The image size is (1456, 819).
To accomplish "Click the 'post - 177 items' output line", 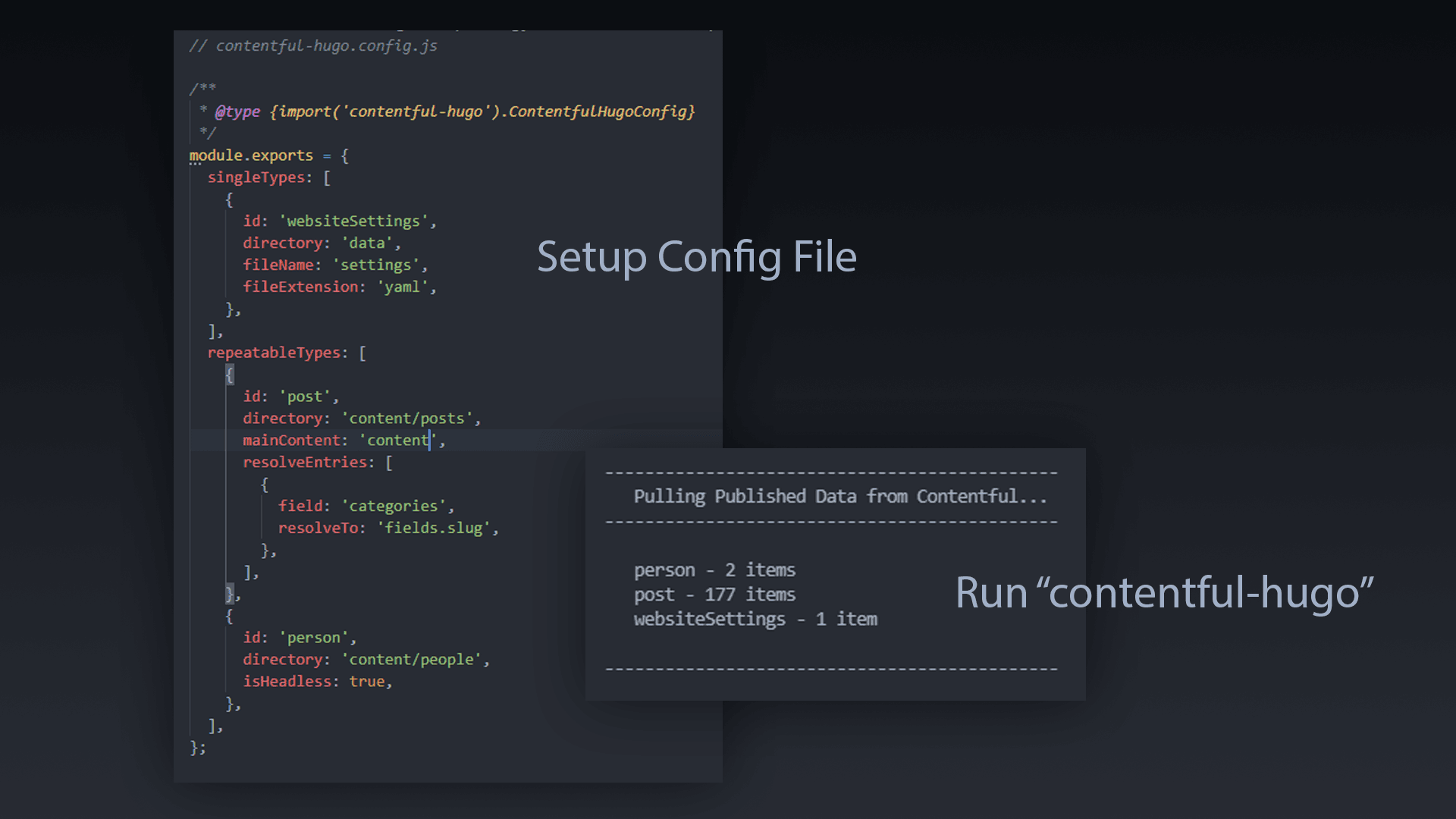I will pyautogui.click(x=714, y=595).
